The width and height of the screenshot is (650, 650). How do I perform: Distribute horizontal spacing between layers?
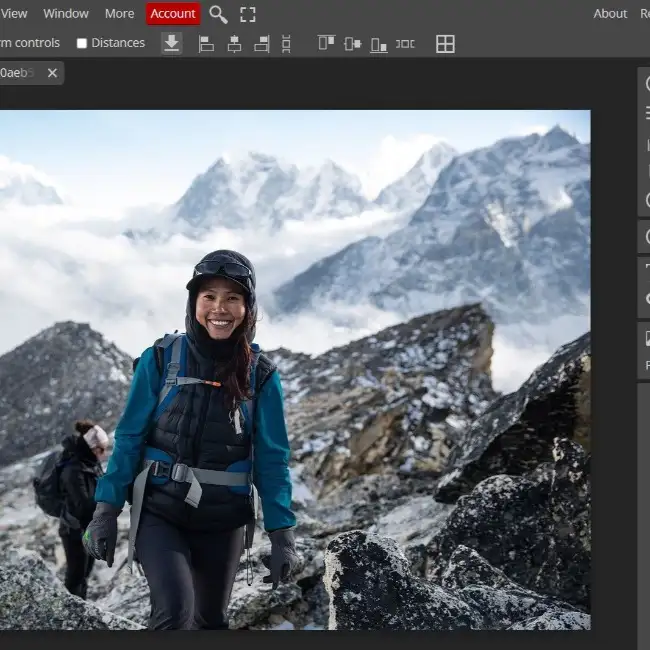tap(405, 44)
